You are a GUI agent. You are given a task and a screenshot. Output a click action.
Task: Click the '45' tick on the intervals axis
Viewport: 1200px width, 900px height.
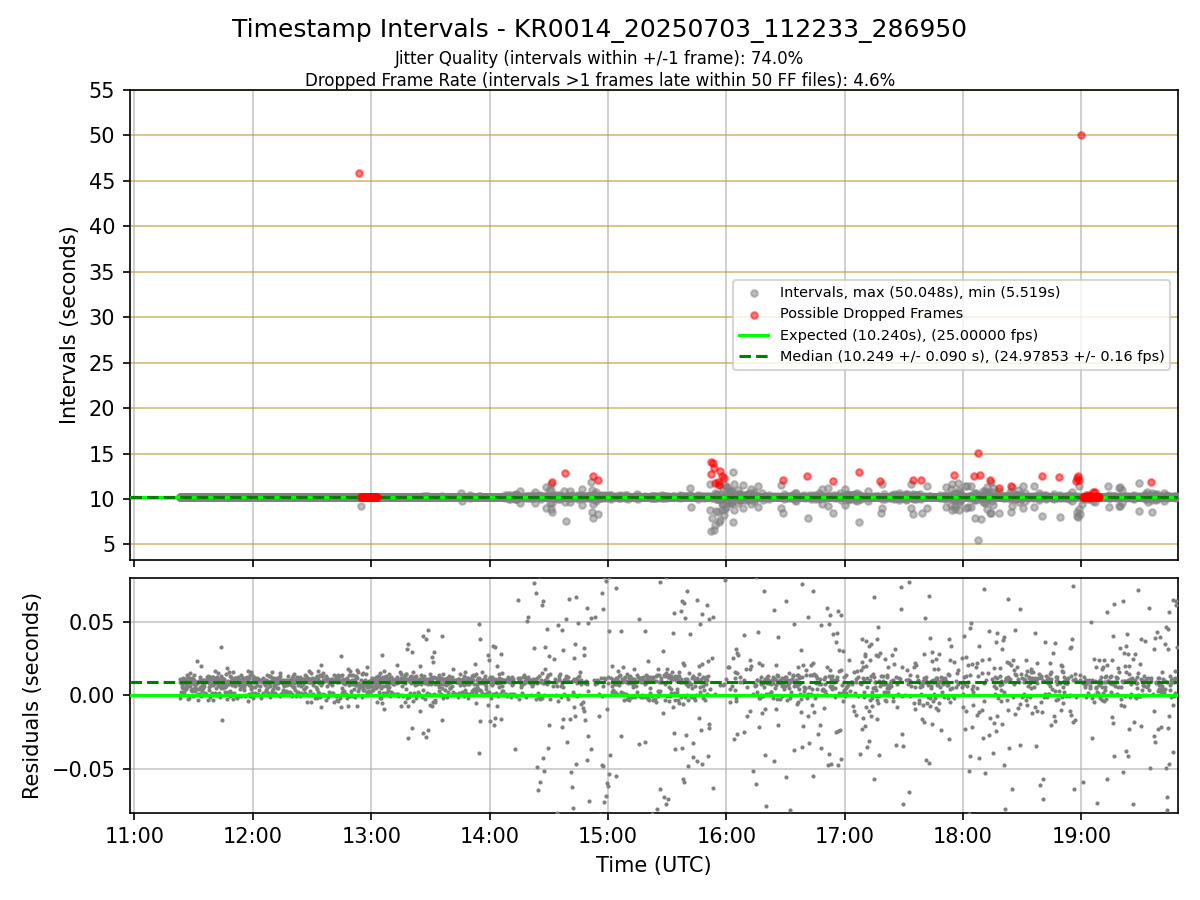[104, 181]
